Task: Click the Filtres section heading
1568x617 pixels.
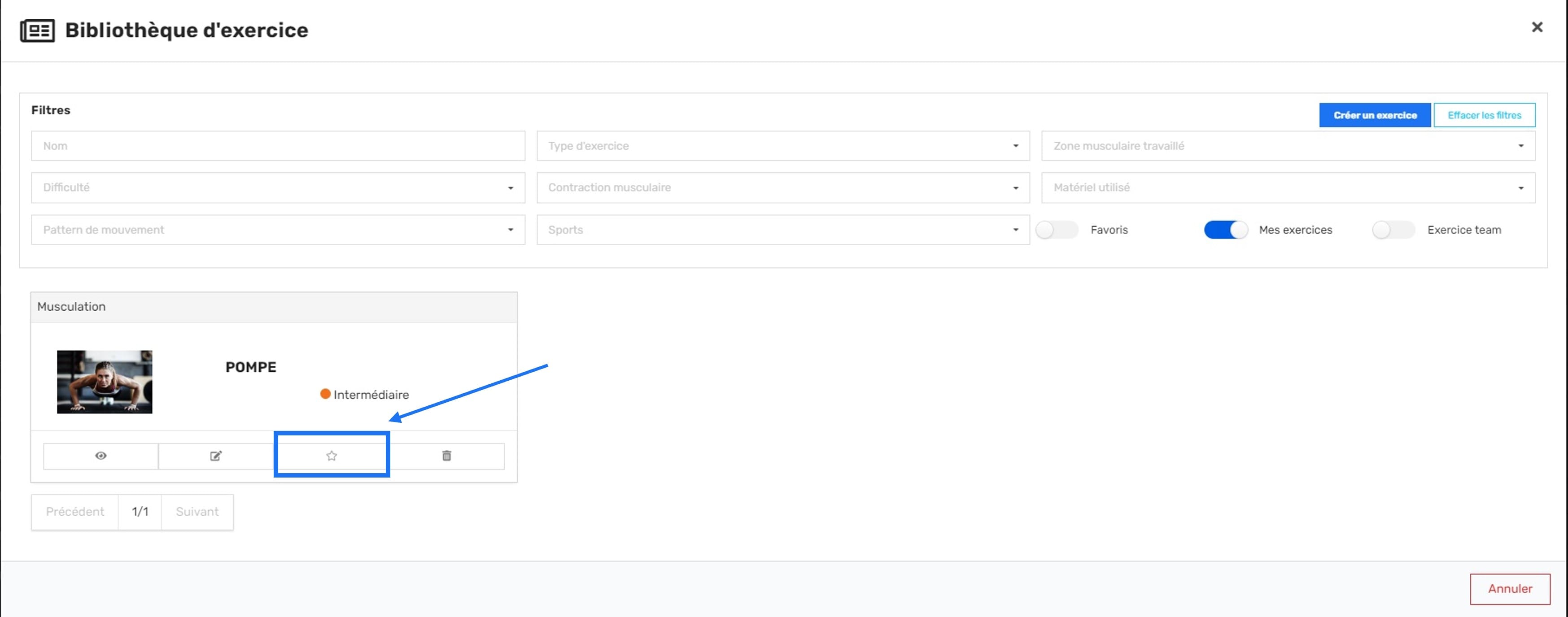Action: tap(51, 110)
